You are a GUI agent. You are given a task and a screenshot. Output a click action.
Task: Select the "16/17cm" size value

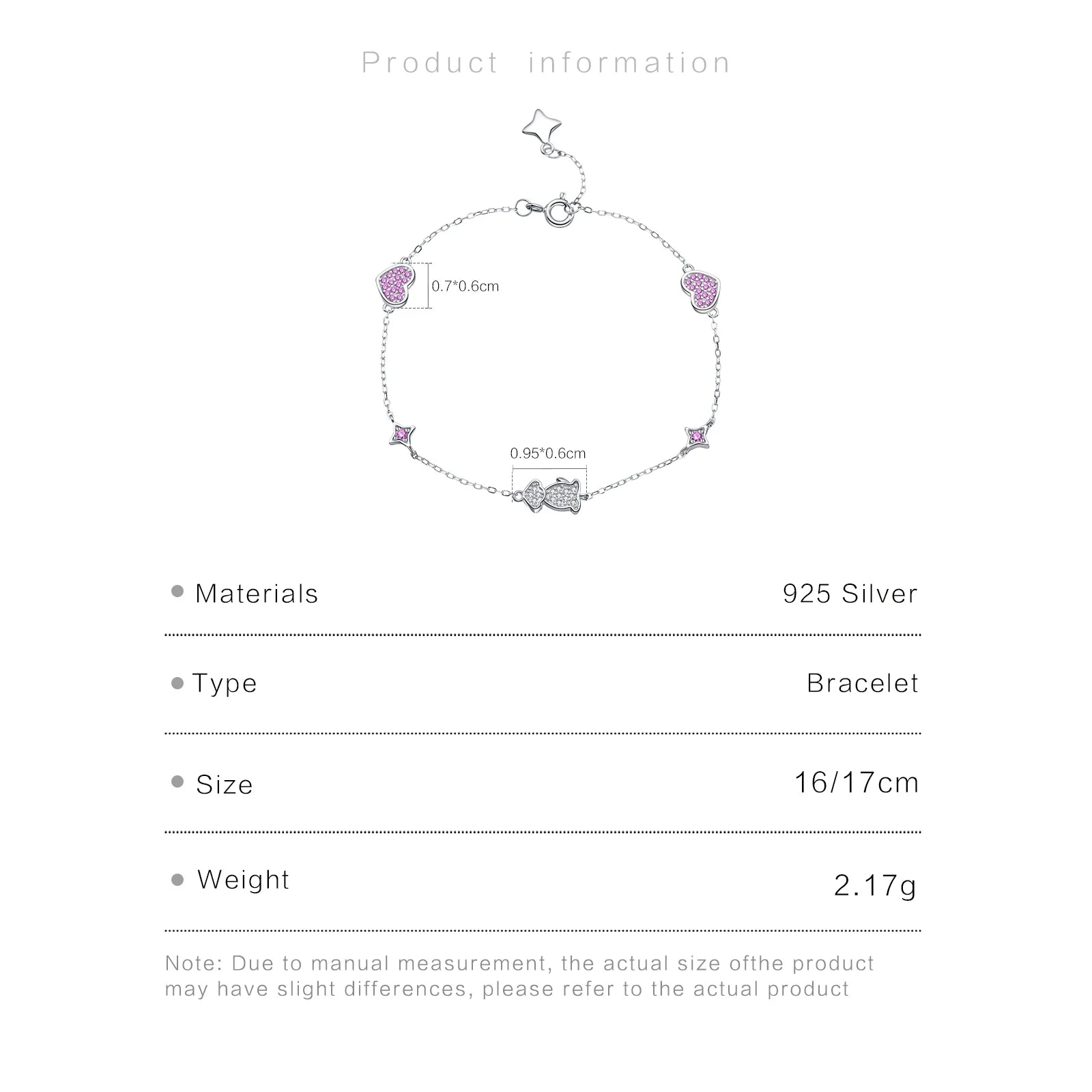pyautogui.click(x=857, y=783)
